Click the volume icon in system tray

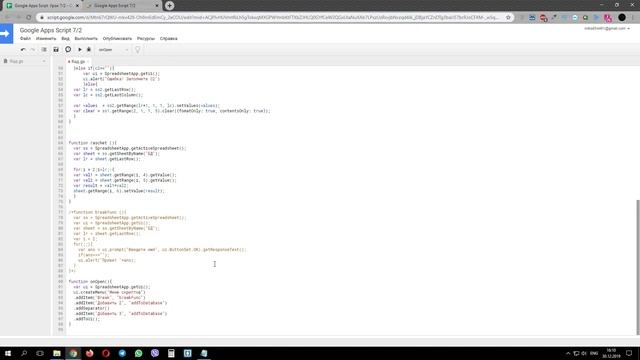(x=584, y=353)
